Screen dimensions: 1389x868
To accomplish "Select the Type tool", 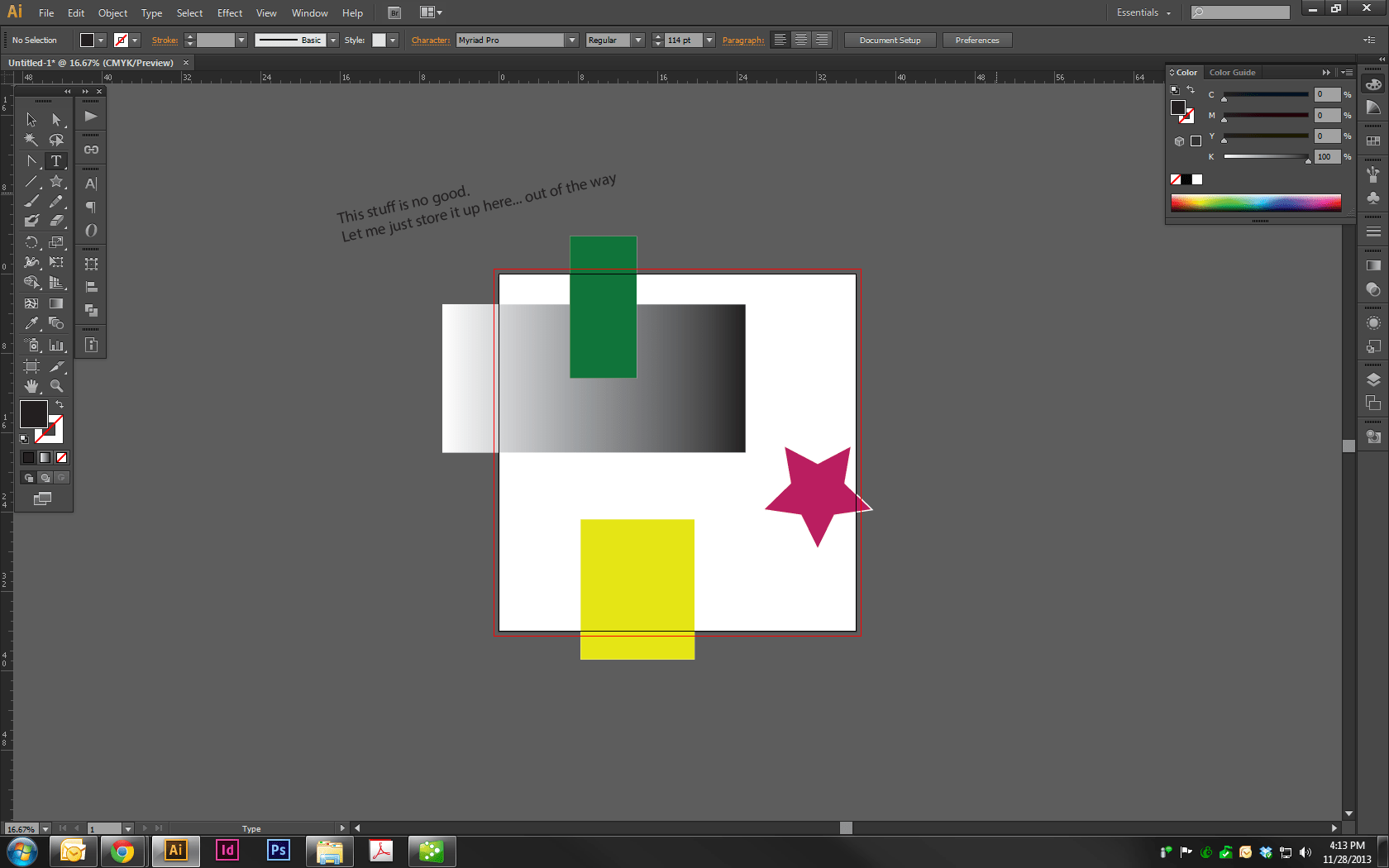I will click(56, 161).
